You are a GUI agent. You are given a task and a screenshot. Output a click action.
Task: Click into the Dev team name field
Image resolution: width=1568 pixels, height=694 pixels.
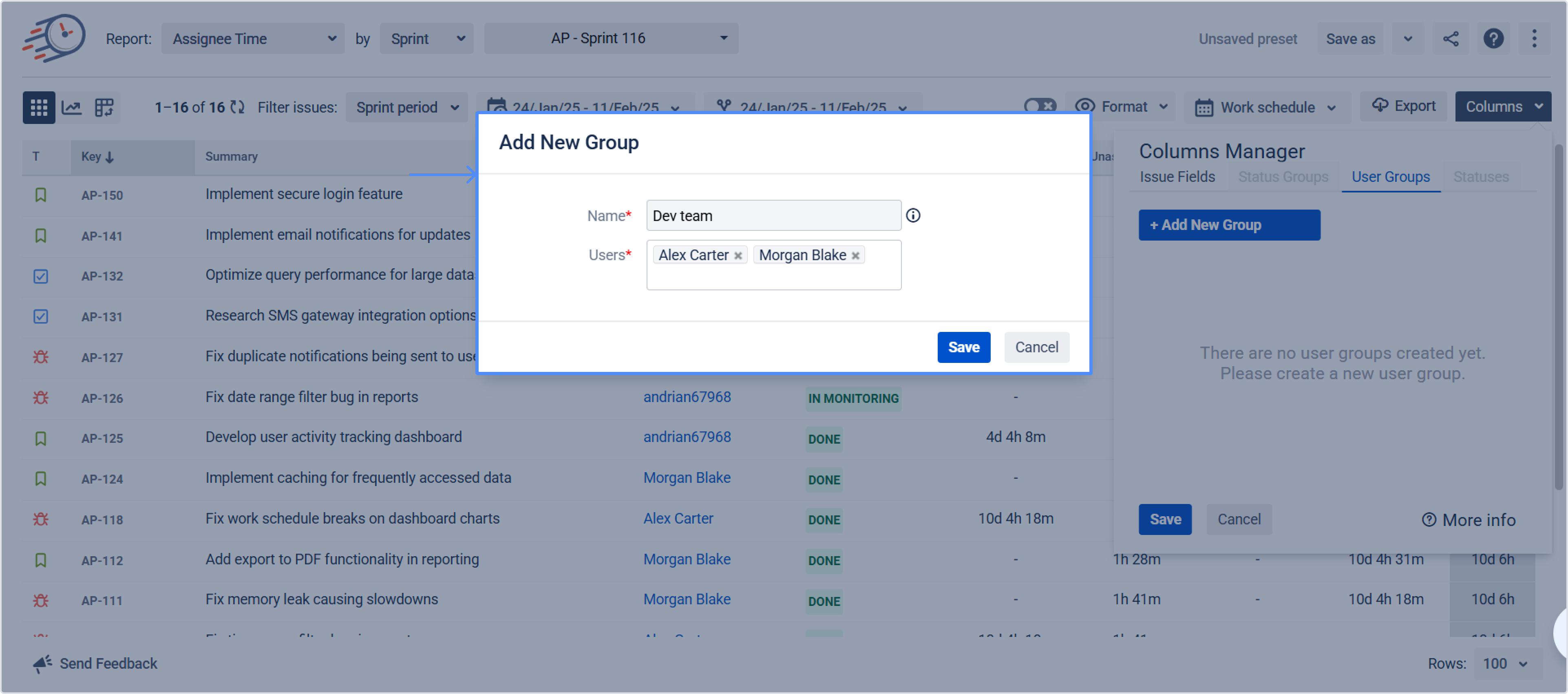point(773,216)
